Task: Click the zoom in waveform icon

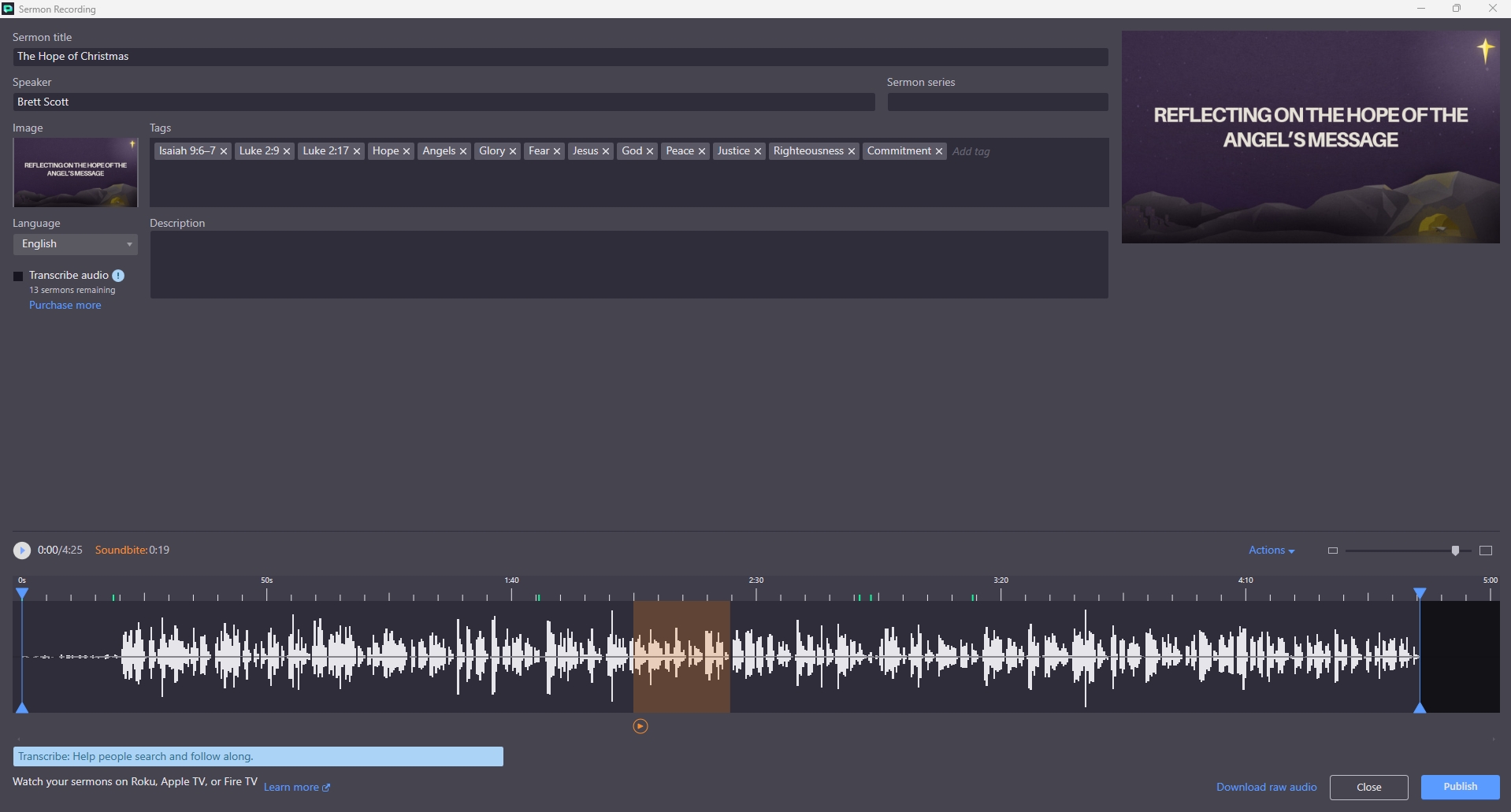Action: (1486, 551)
